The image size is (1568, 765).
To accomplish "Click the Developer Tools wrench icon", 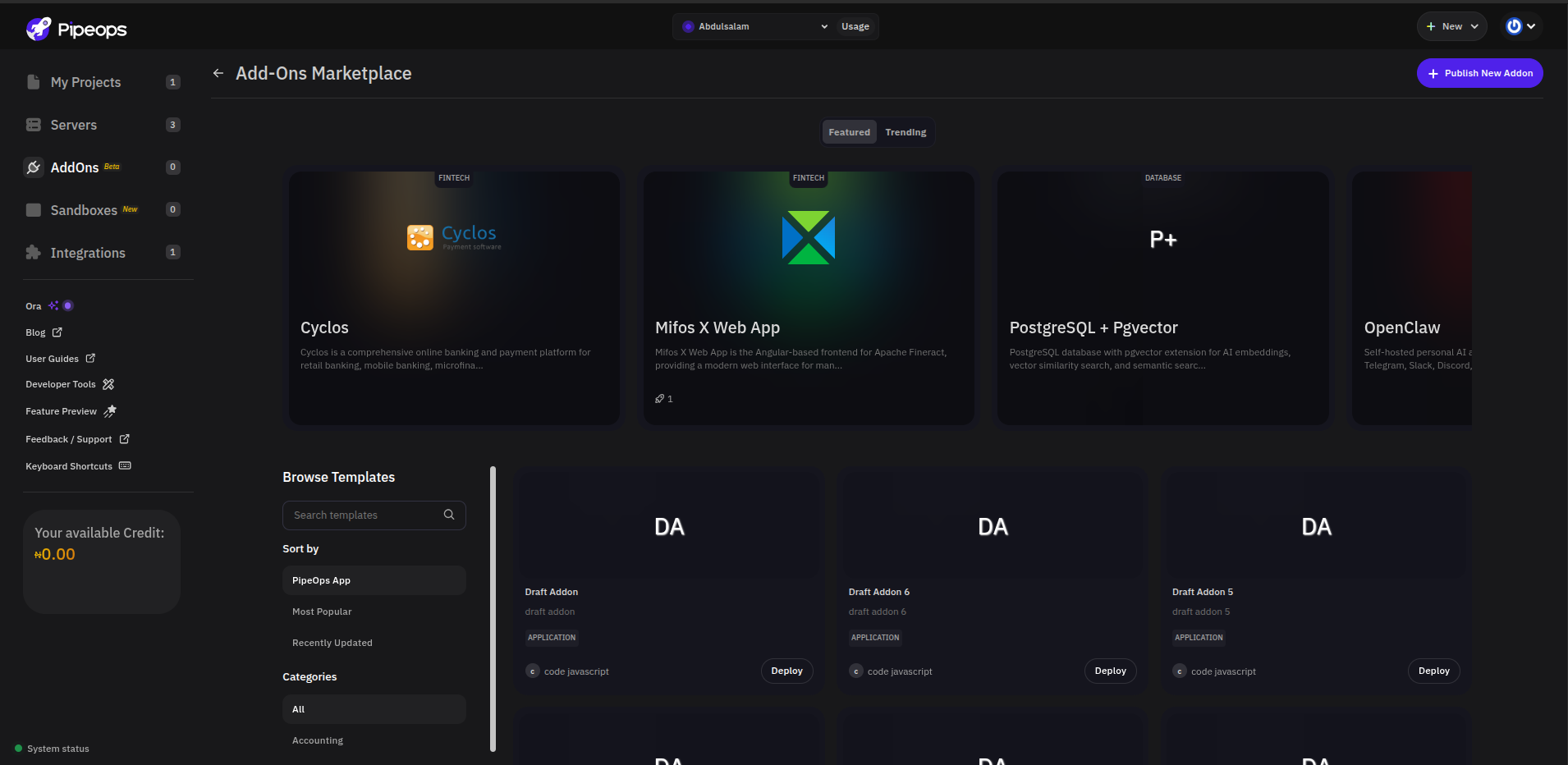I will click(108, 384).
